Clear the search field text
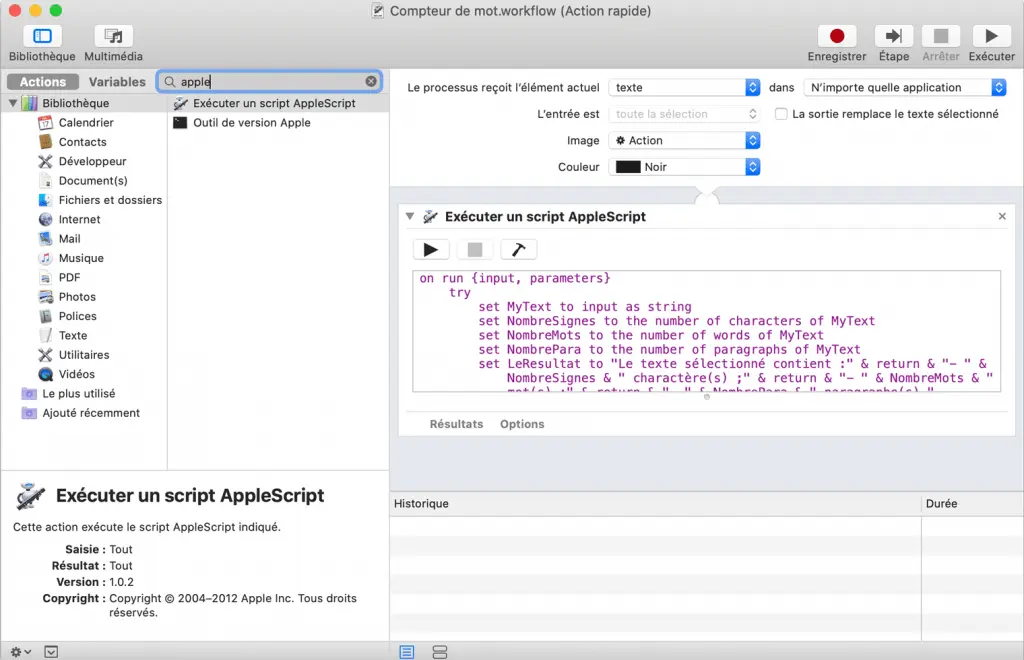The width and height of the screenshot is (1024, 660). point(371,82)
